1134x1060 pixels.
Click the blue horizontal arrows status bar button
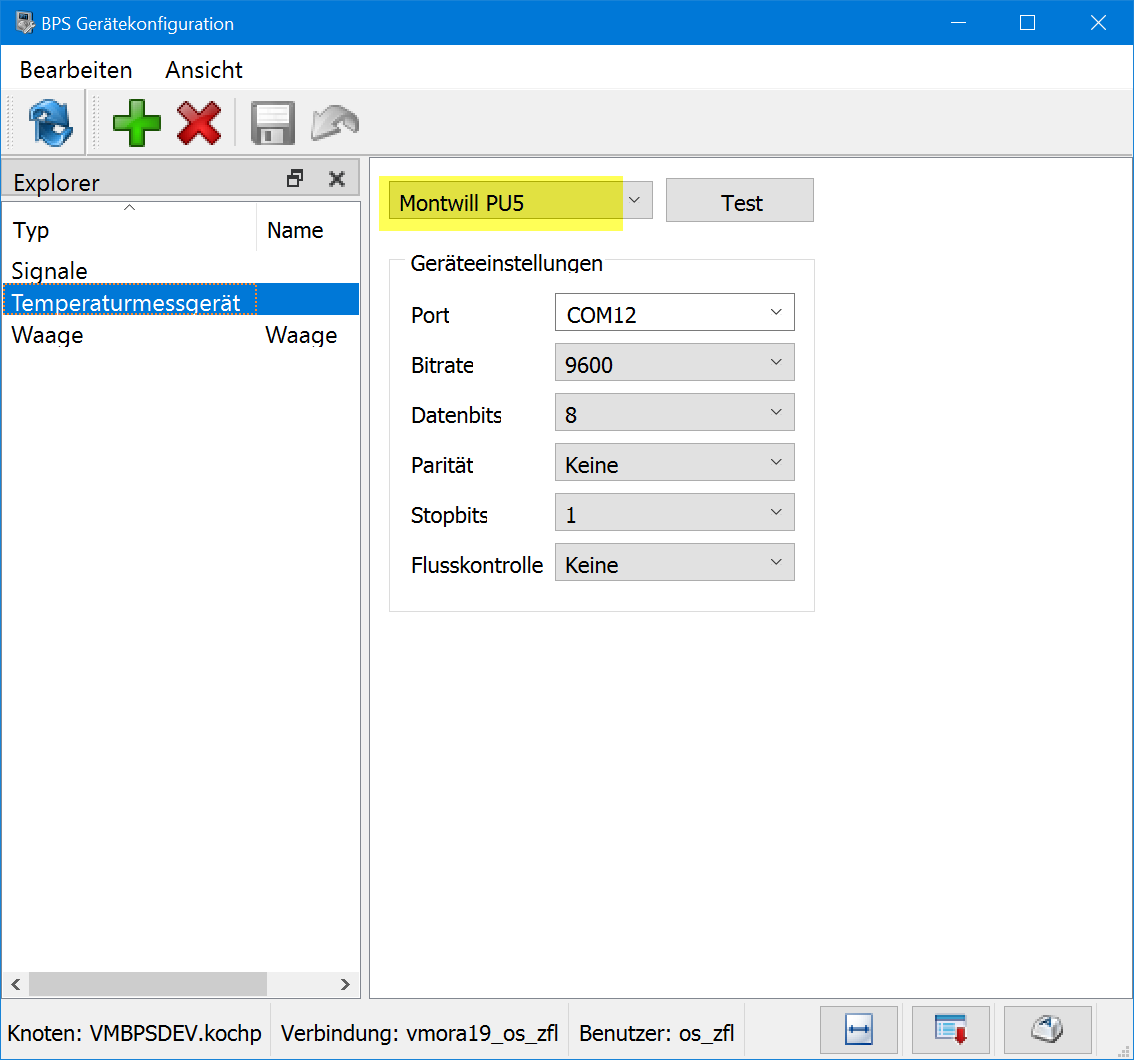pyautogui.click(x=859, y=1030)
